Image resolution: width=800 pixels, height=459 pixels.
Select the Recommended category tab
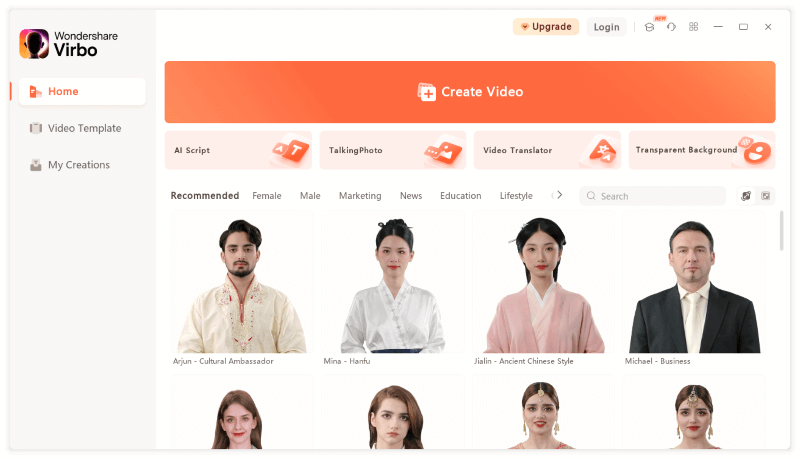click(205, 196)
